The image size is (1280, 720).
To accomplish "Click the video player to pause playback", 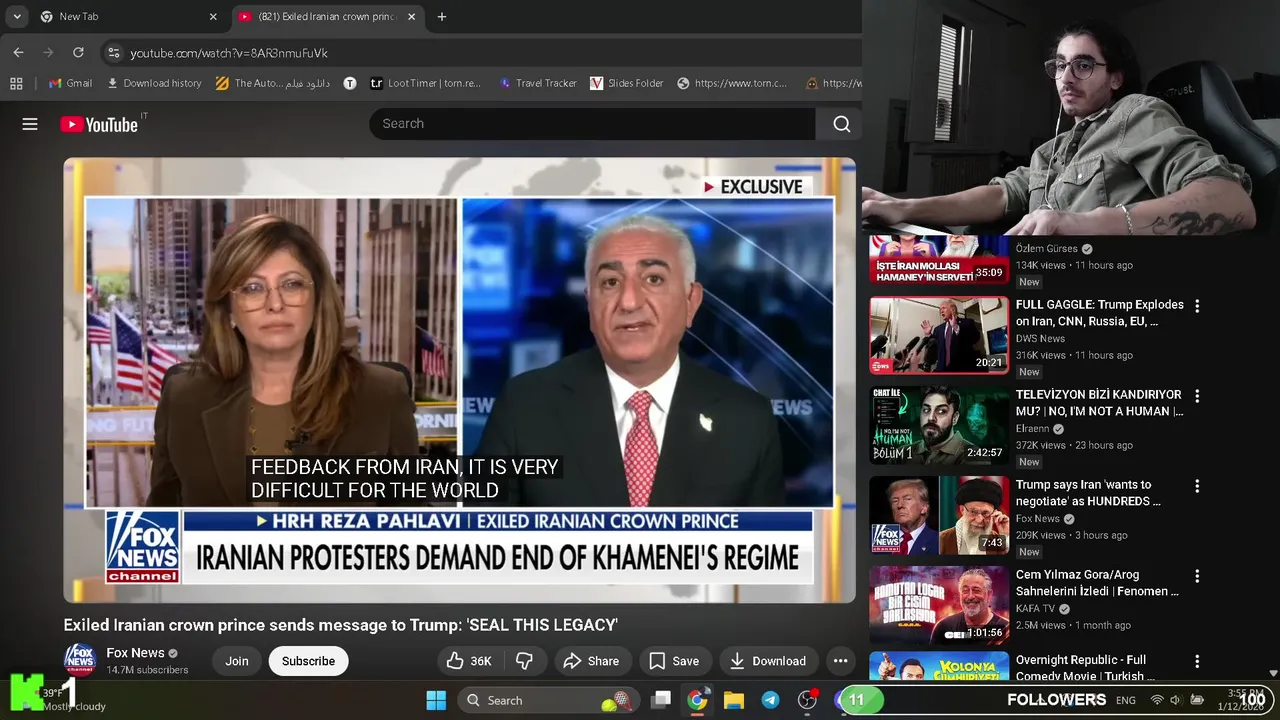I will coord(459,380).
